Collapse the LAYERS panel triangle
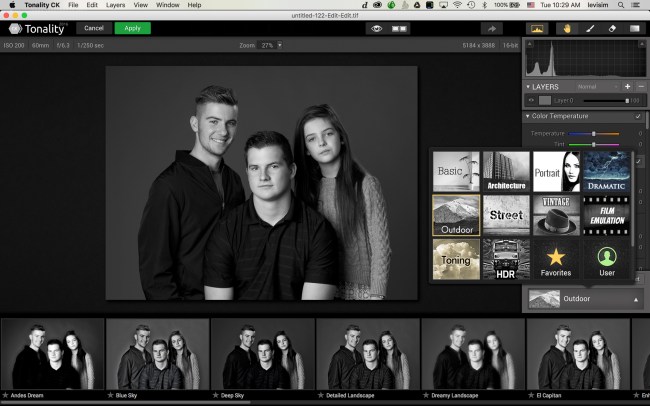650x406 pixels. [528, 87]
